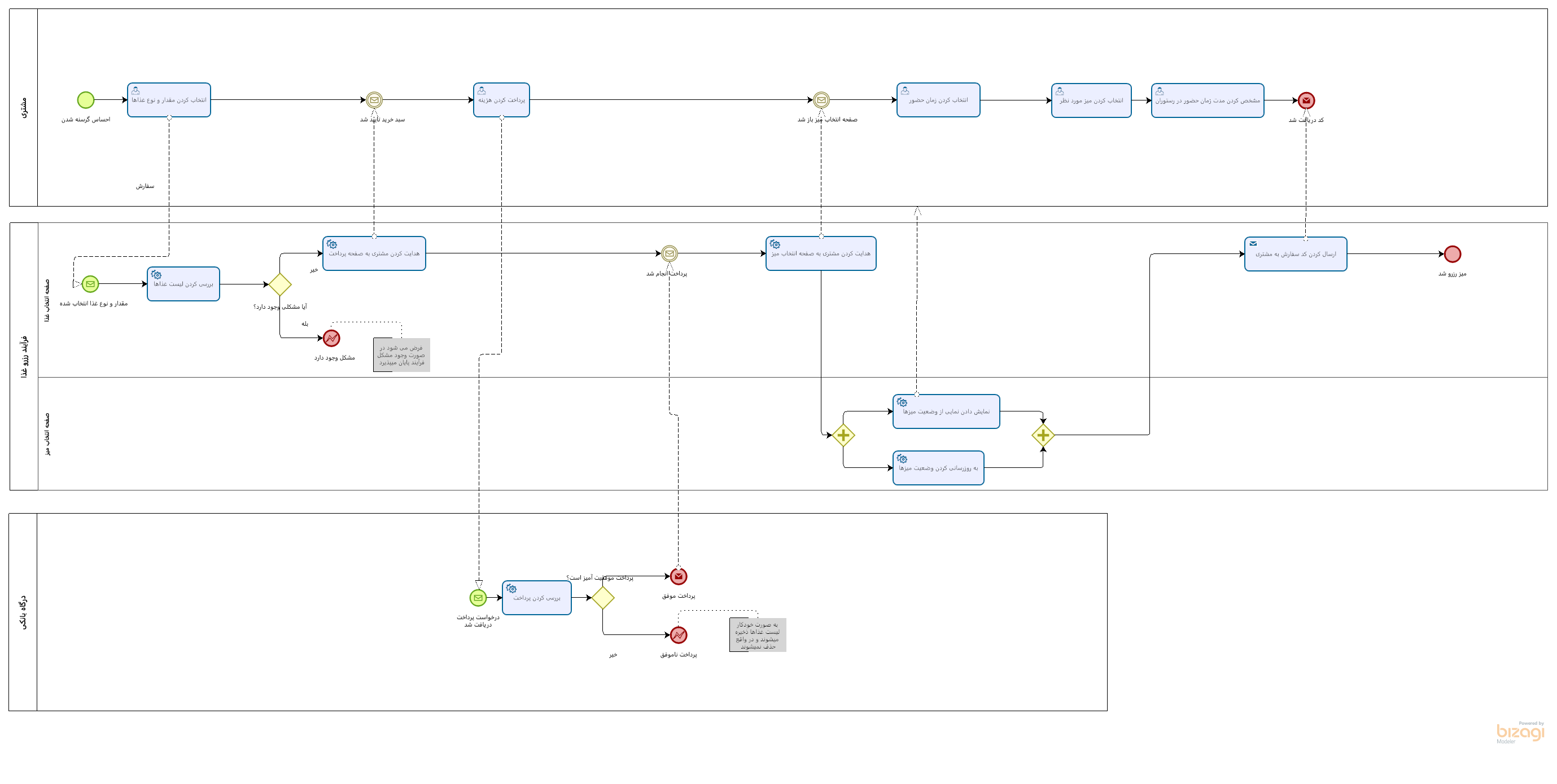Click the merging parallel gateway after the table tasks
Screen dimensions: 1557x784
click(1043, 435)
